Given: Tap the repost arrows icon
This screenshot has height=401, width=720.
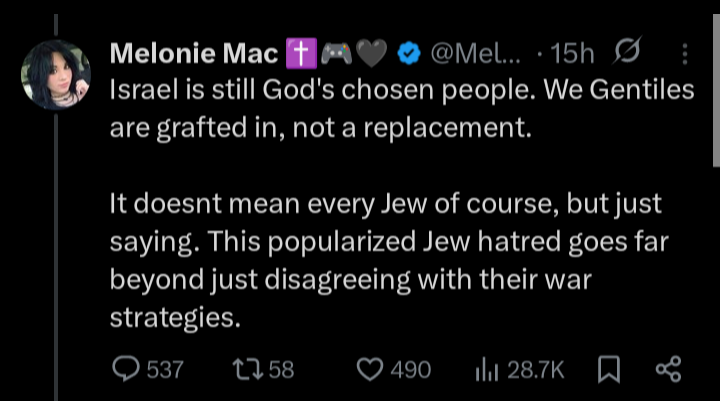Looking at the screenshot, I should (243, 369).
